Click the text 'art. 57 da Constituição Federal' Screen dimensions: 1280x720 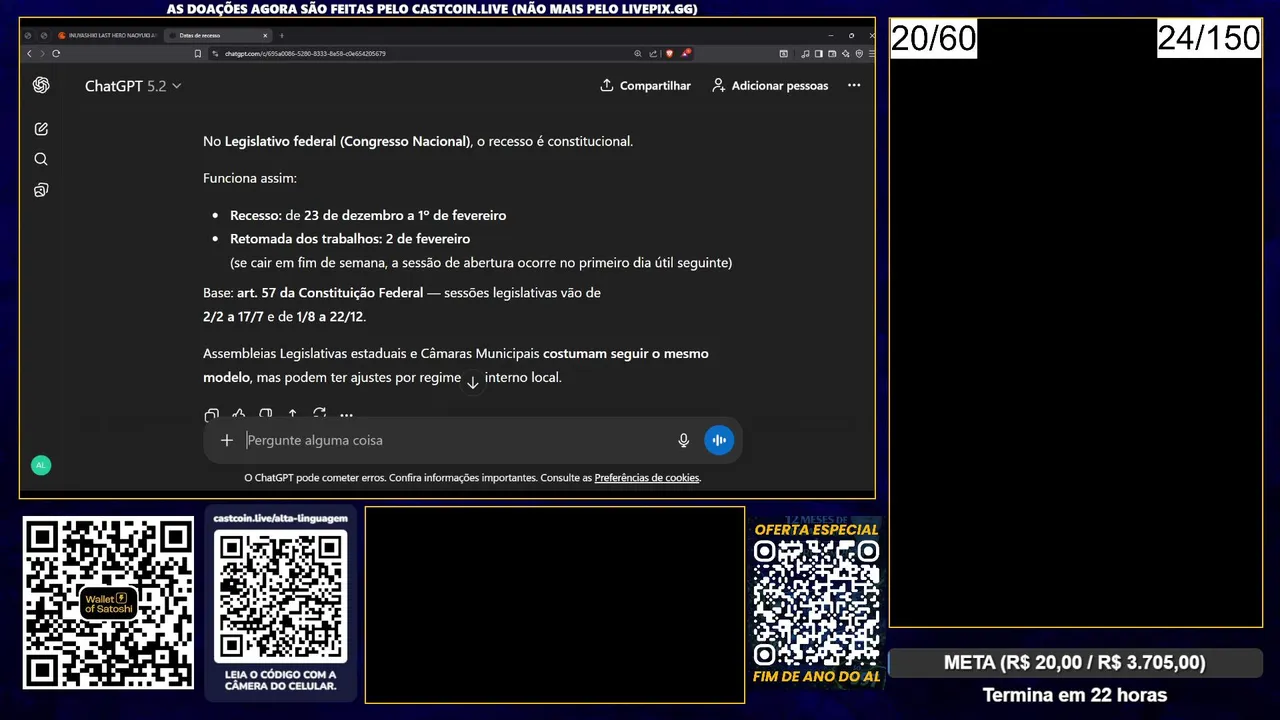(330, 293)
